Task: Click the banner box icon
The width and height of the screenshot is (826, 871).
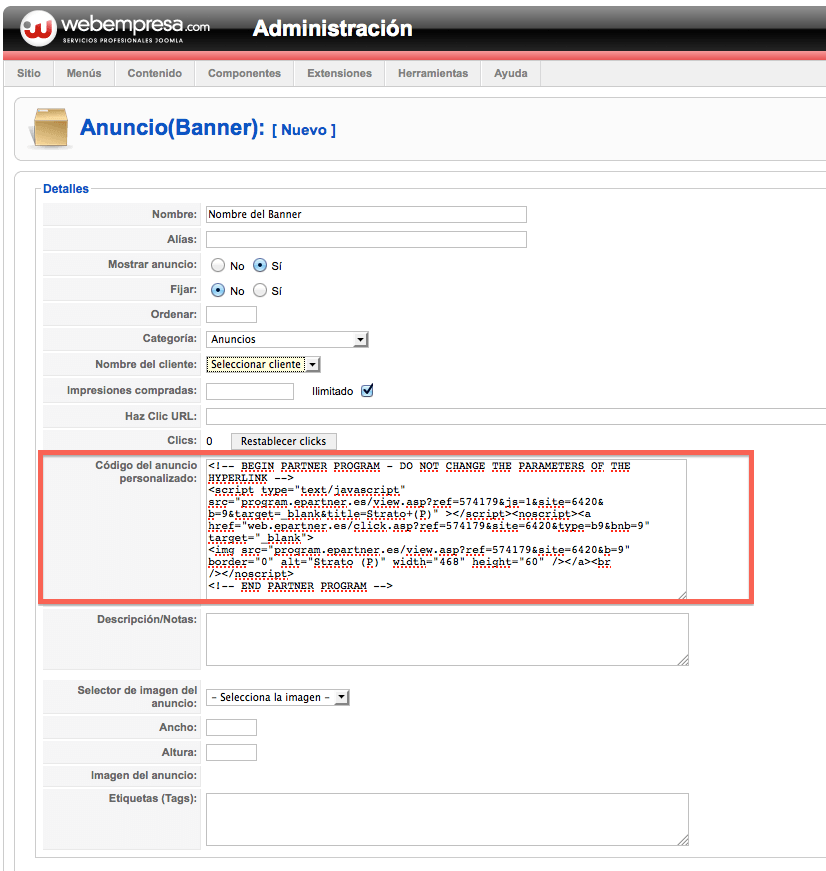Action: 50,128
